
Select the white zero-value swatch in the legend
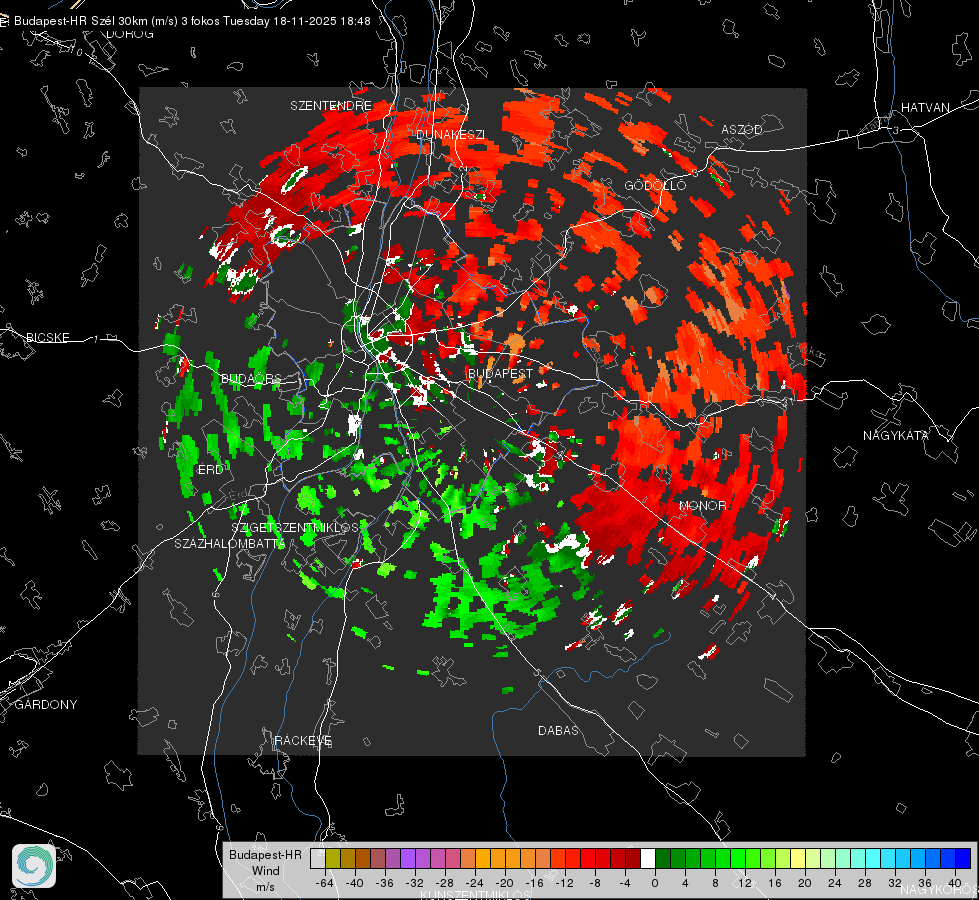(648, 859)
